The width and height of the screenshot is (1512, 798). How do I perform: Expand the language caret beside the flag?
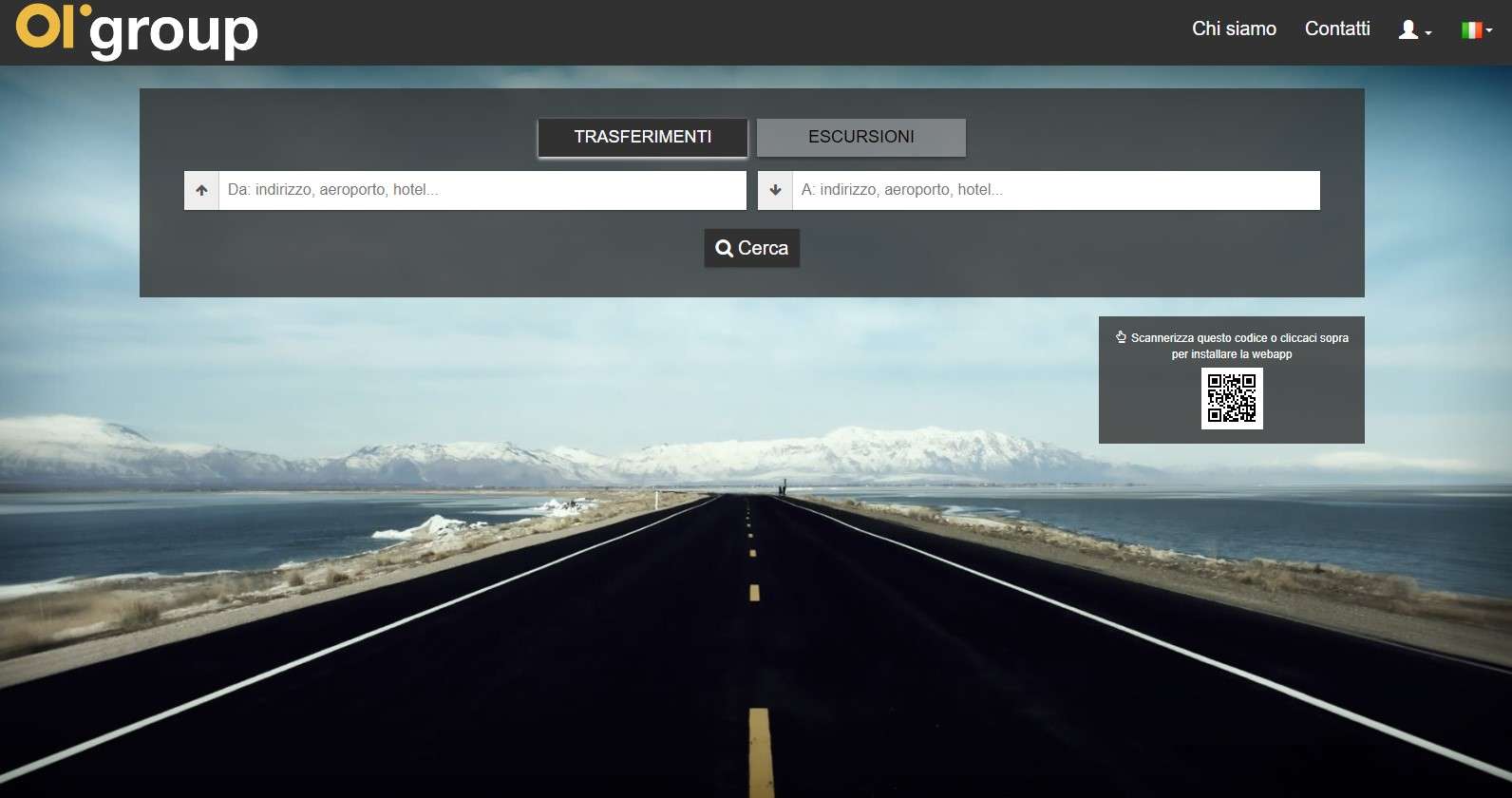click(x=1489, y=31)
